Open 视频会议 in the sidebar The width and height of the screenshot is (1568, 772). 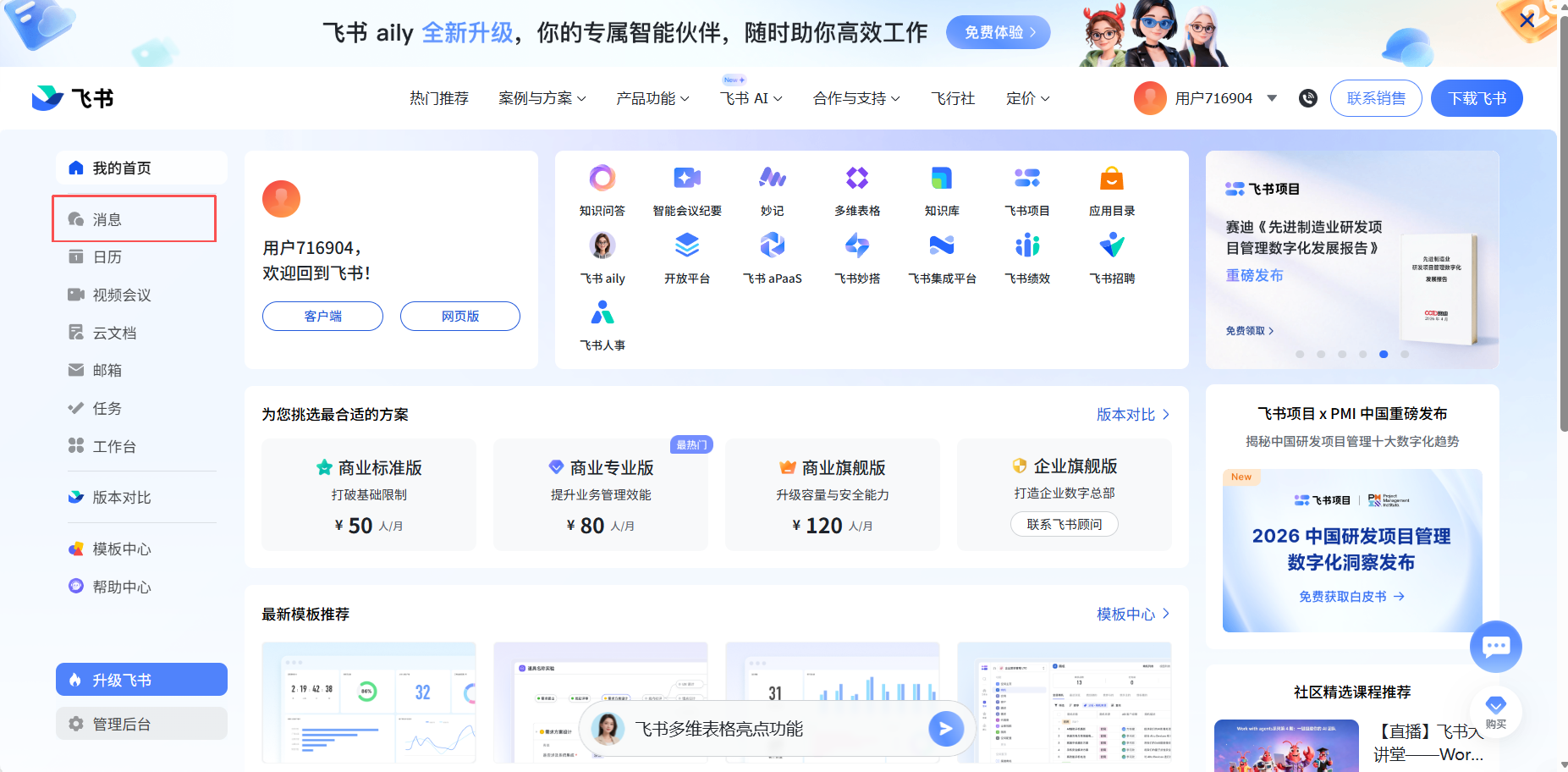click(x=141, y=295)
